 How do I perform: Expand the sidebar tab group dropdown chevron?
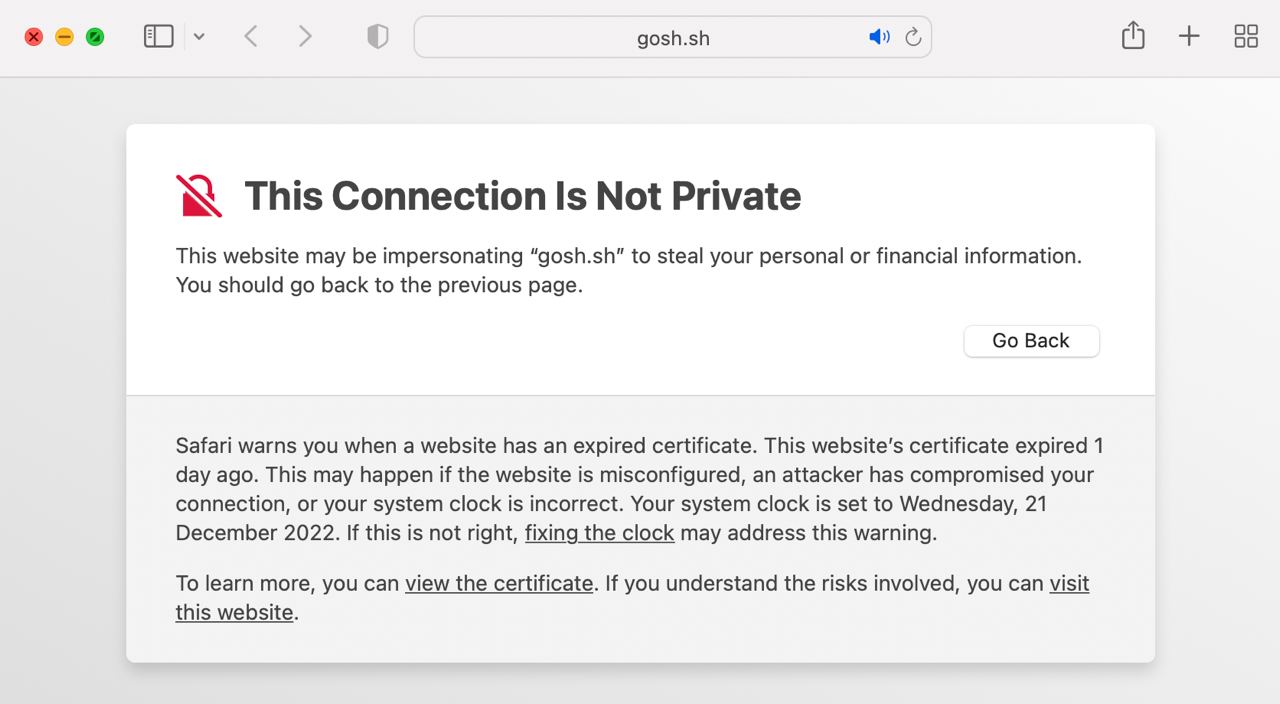199,37
